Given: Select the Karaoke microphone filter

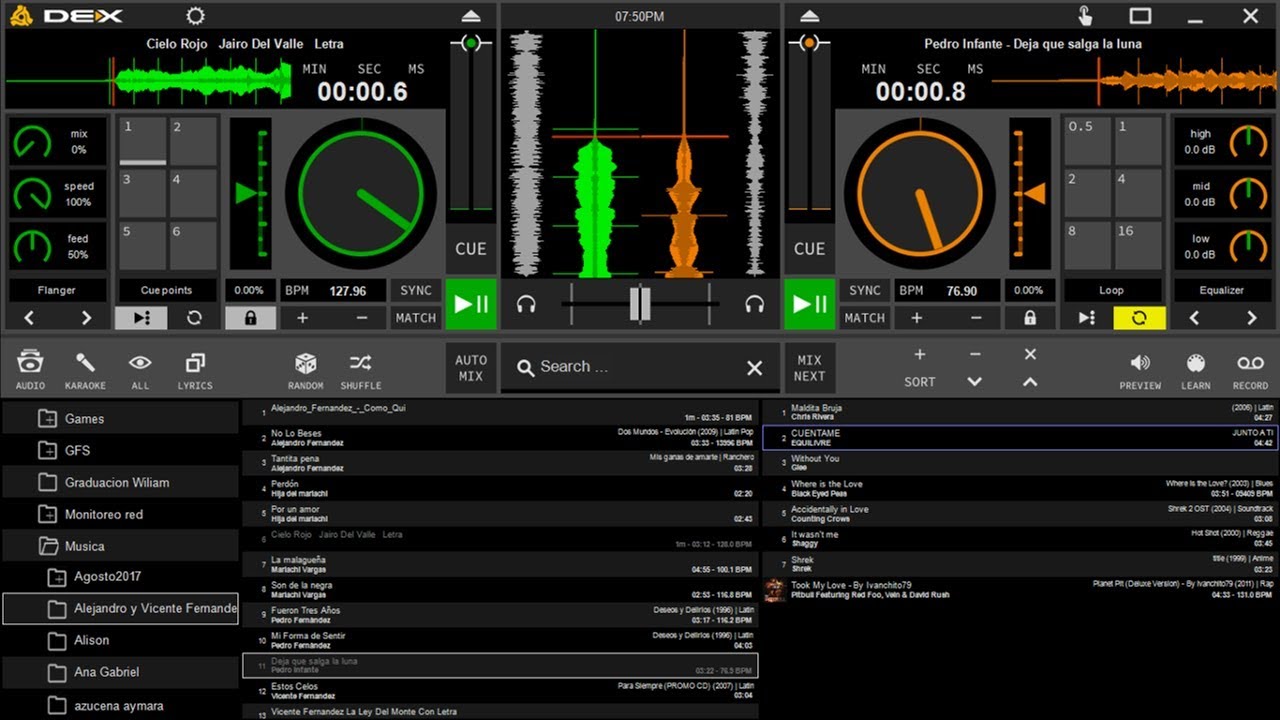Looking at the screenshot, I should (85, 368).
